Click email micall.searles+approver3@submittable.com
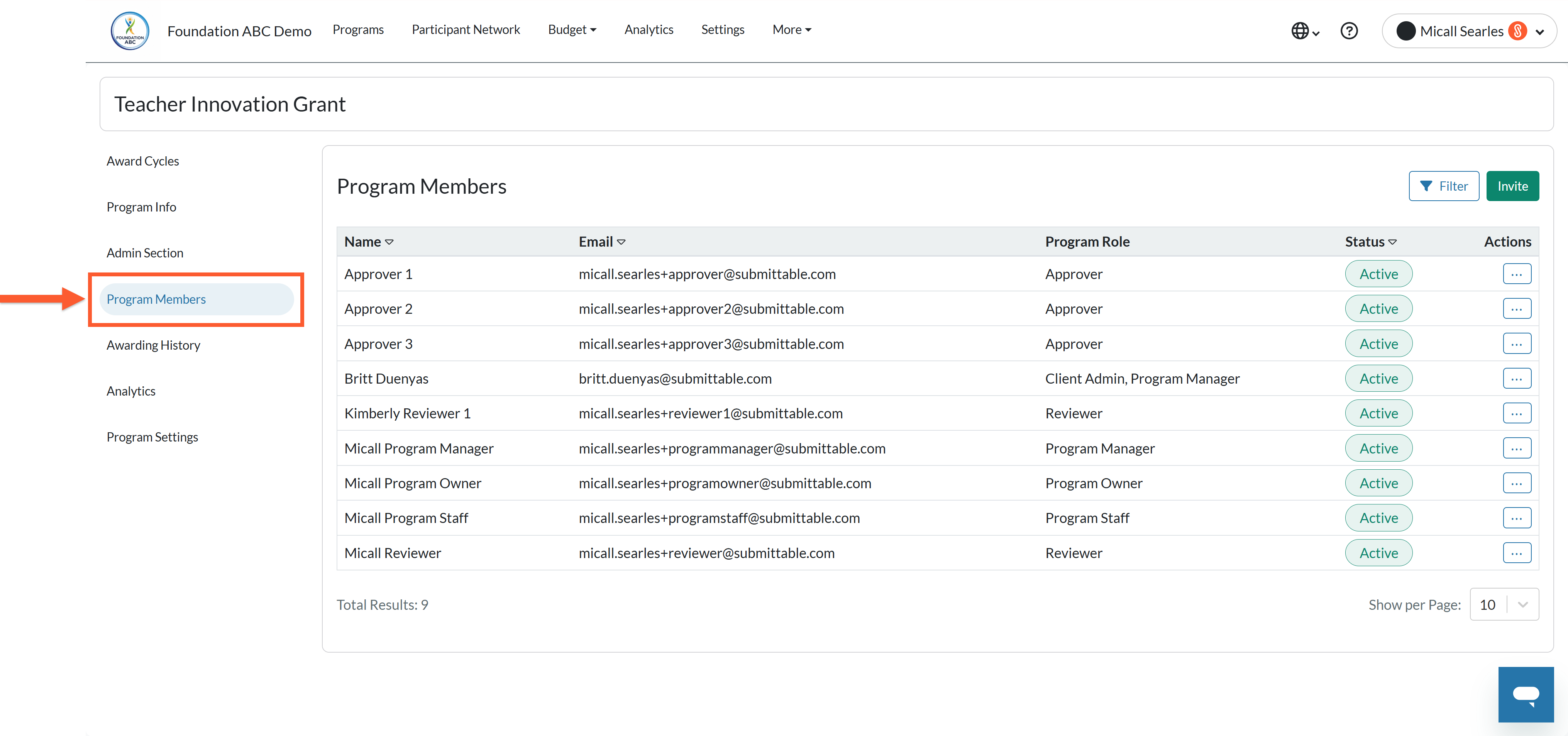The image size is (1568, 736). (x=711, y=344)
